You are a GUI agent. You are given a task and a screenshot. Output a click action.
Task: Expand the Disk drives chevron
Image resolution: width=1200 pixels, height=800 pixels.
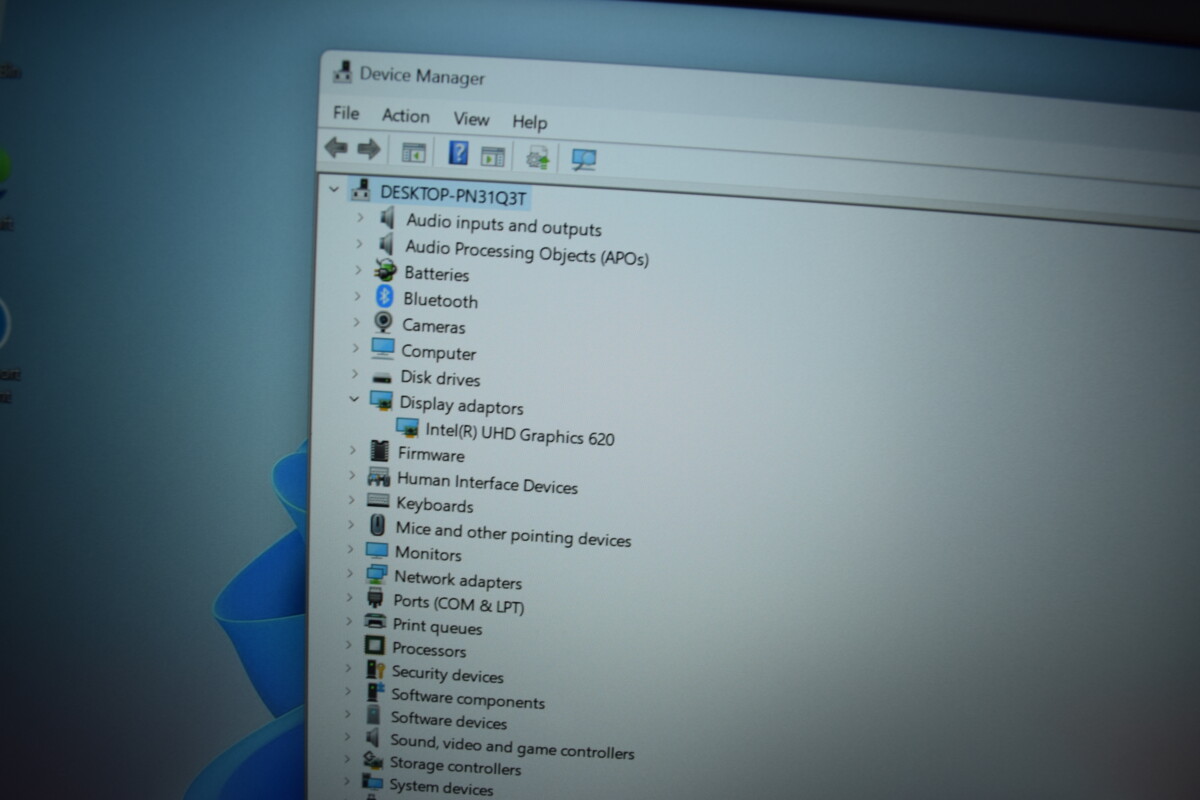click(x=355, y=374)
